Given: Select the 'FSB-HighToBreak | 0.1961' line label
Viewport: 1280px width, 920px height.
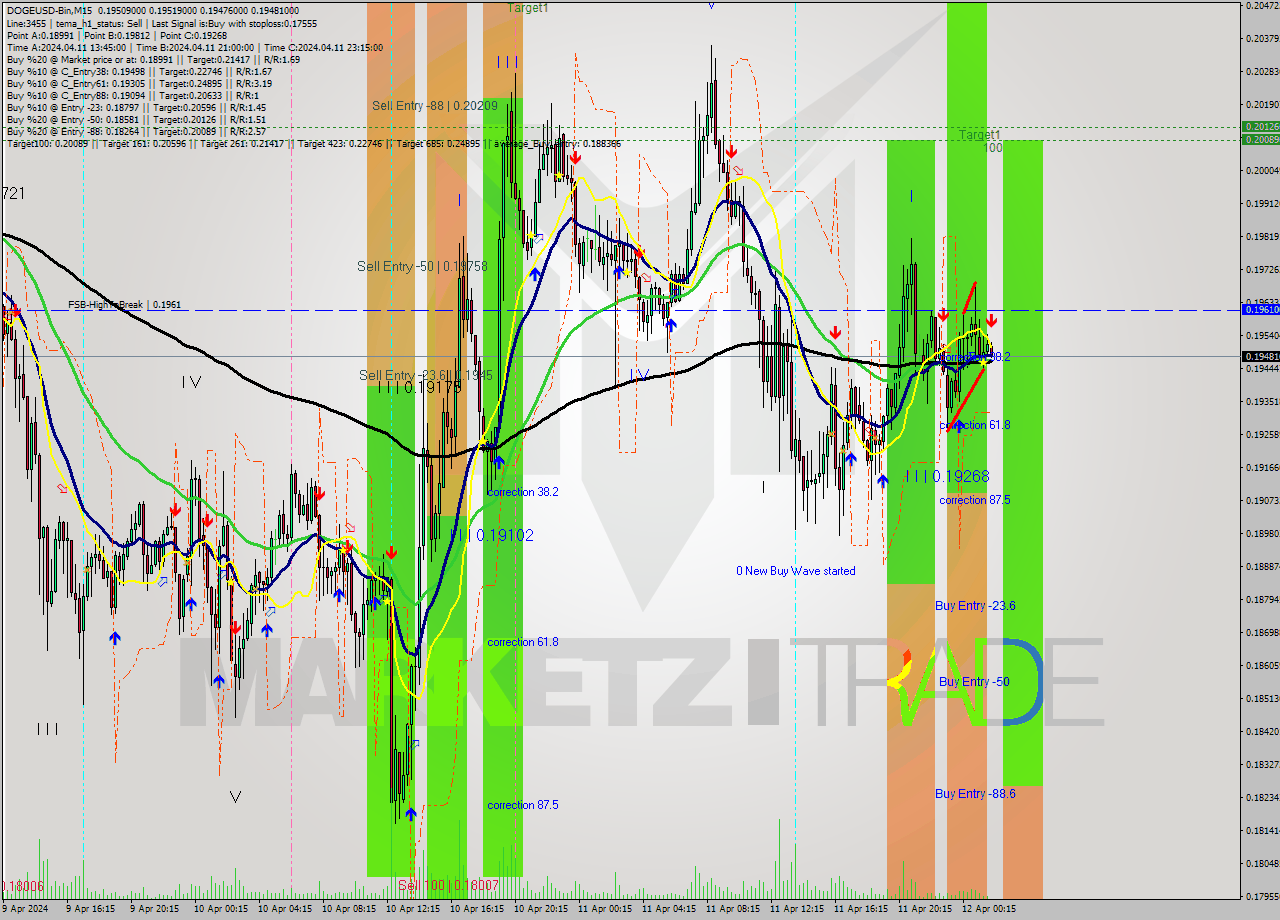Looking at the screenshot, I should point(124,304).
